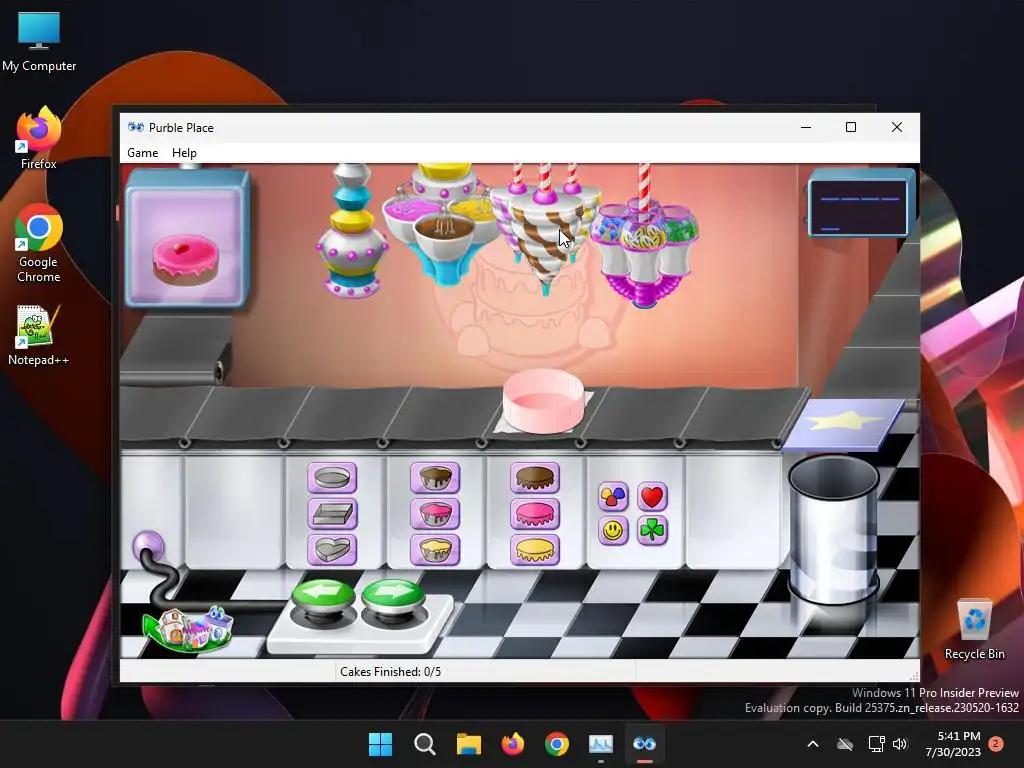Apply the yellow icing button
The image size is (1024, 768).
coord(535,549)
